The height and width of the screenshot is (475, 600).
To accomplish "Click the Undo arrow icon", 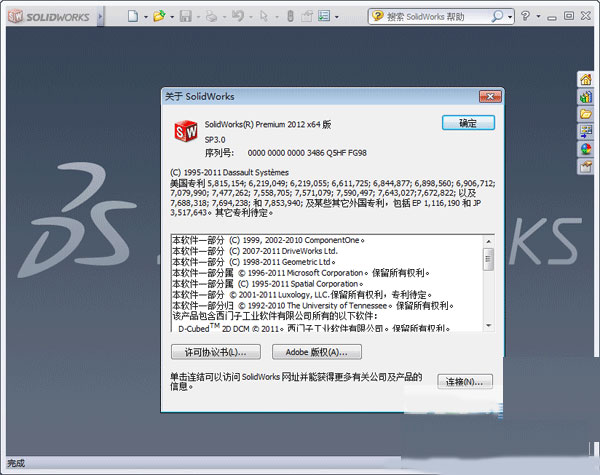I will click(x=238, y=16).
